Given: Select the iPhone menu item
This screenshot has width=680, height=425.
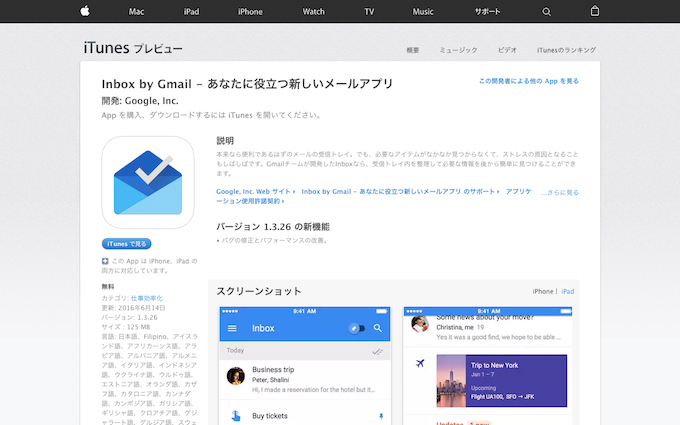Looking at the screenshot, I should [250, 11].
